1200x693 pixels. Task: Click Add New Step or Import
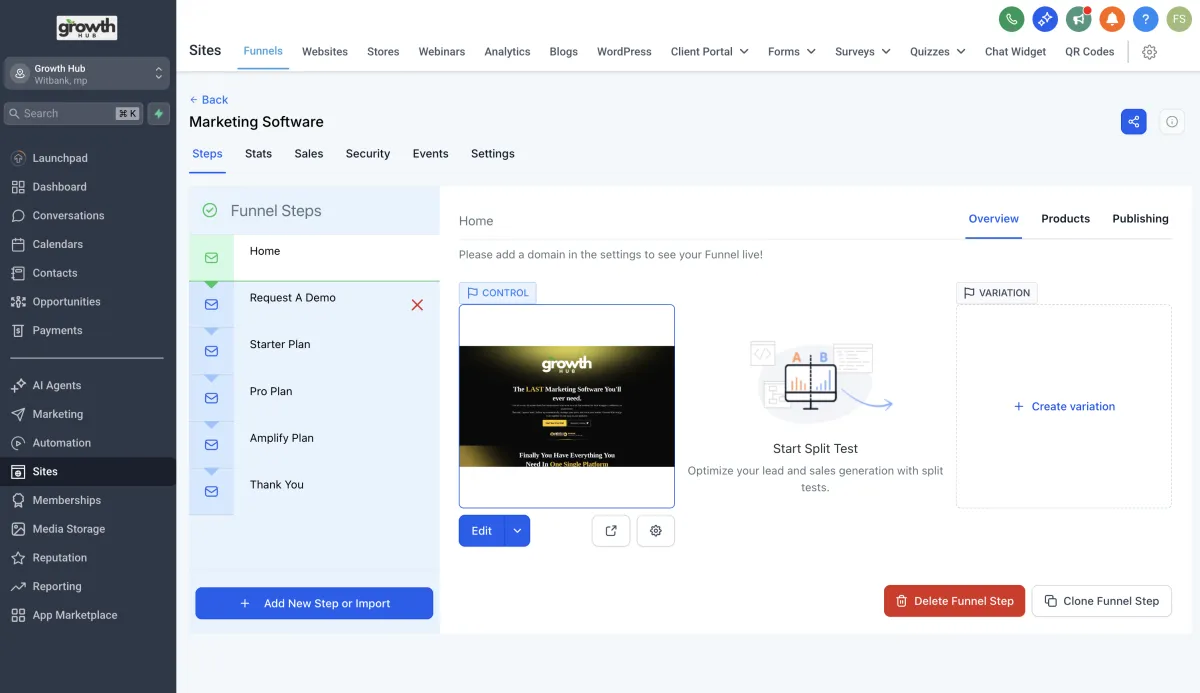tap(314, 603)
